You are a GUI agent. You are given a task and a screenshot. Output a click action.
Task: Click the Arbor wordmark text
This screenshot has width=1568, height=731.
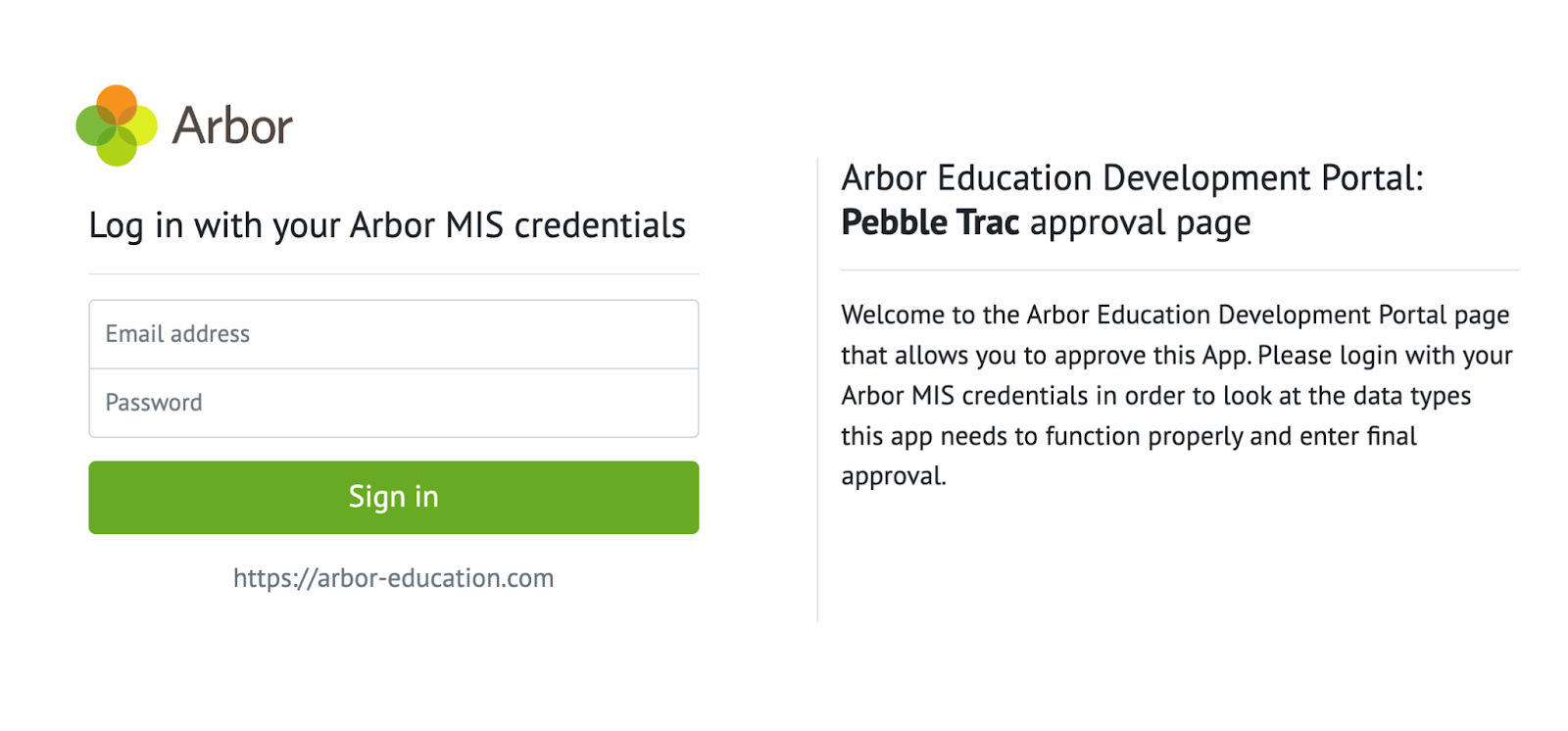coord(232,126)
